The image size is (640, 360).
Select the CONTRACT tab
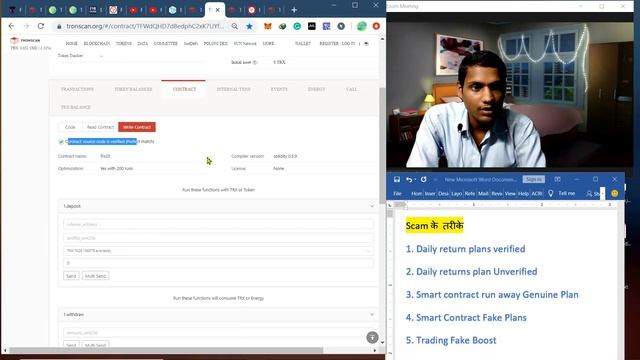(x=184, y=89)
